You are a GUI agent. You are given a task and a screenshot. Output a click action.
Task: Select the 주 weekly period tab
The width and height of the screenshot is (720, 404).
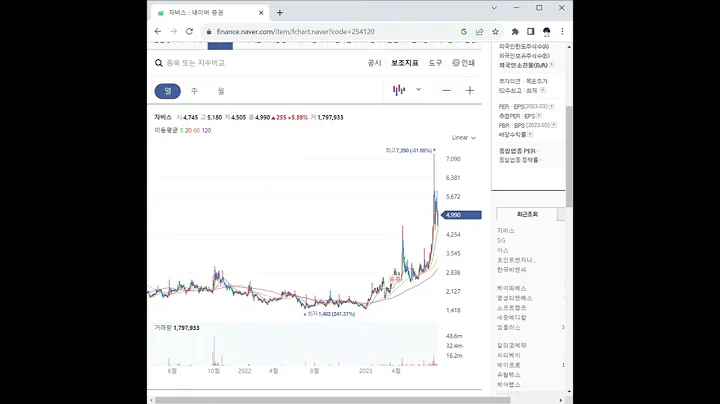click(194, 91)
